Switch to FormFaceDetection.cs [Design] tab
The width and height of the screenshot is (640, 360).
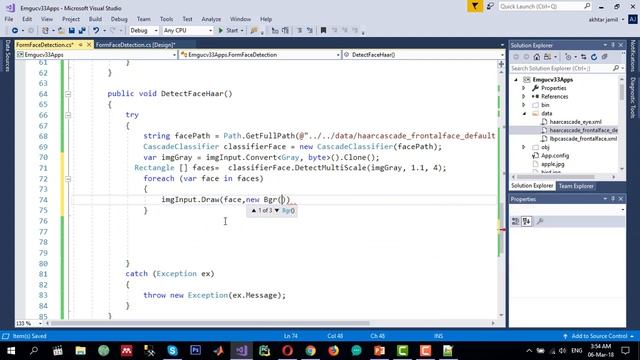tap(136, 45)
